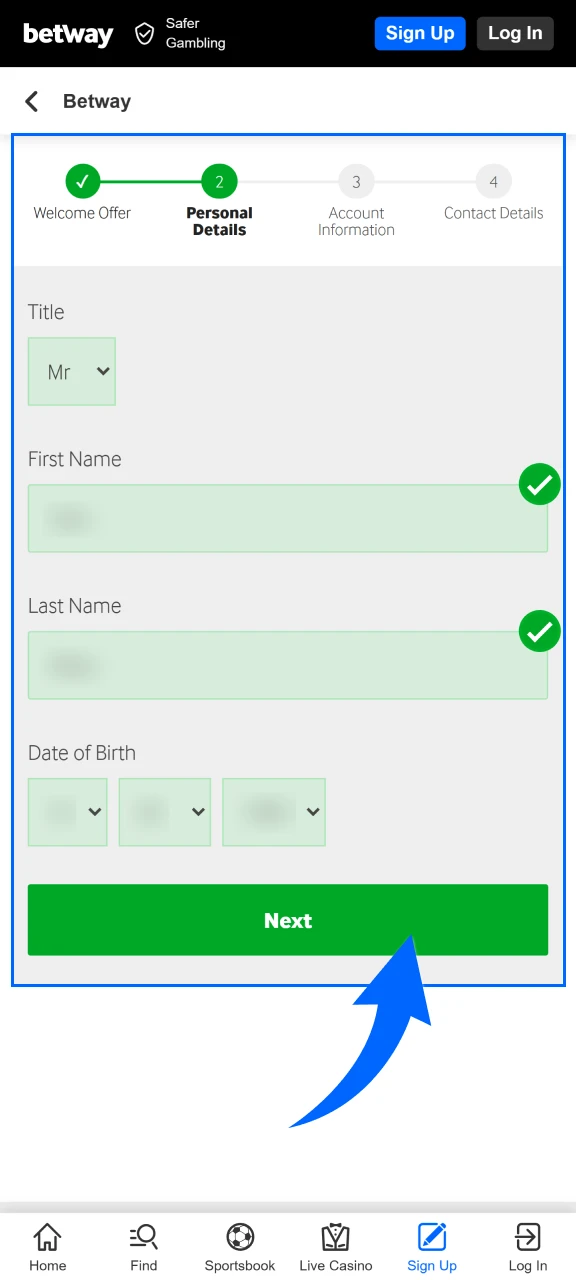The image size is (576, 1280).
Task: Open the Title dropdown showing Mr
Action: [71, 371]
